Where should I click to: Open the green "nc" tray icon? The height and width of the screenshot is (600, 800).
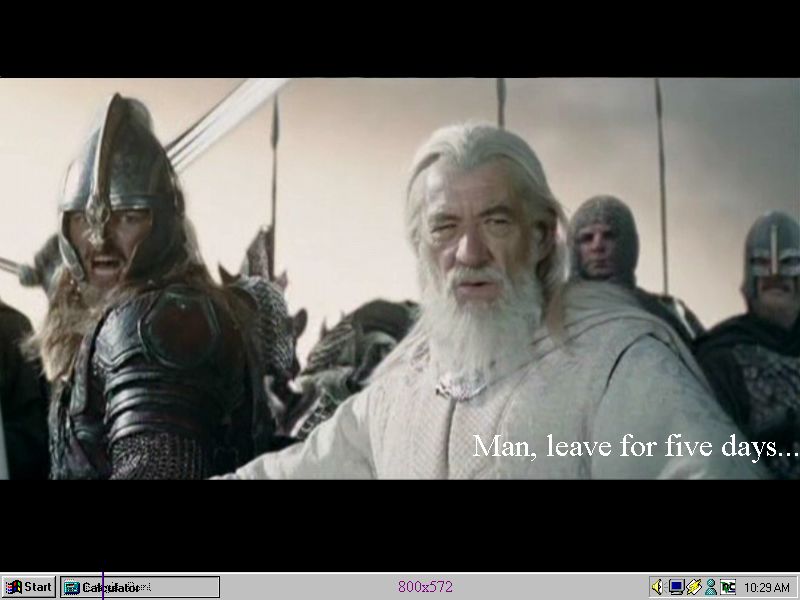728,587
